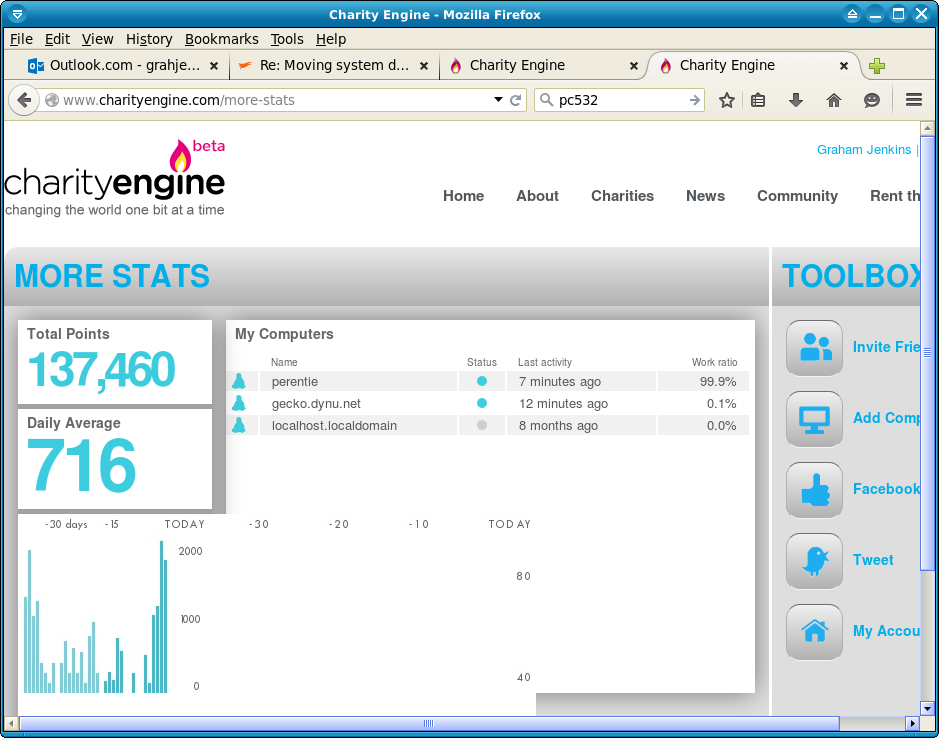Screen dimensions: 939x738
Task: Click the Invite Friends text link
Action: click(x=886, y=347)
